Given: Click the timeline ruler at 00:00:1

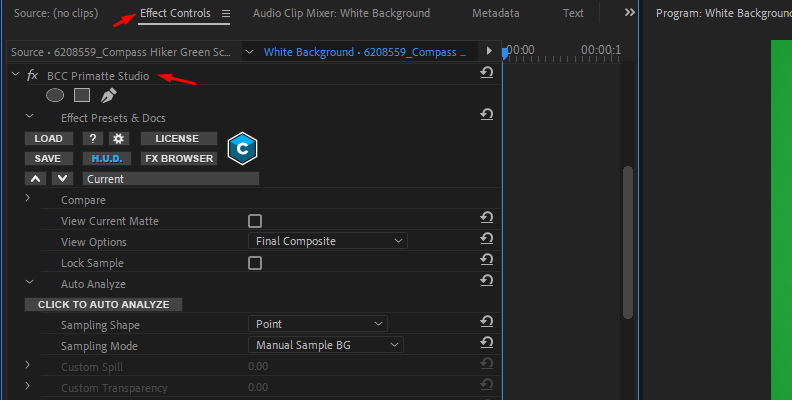Looking at the screenshot, I should pyautogui.click(x=601, y=49).
